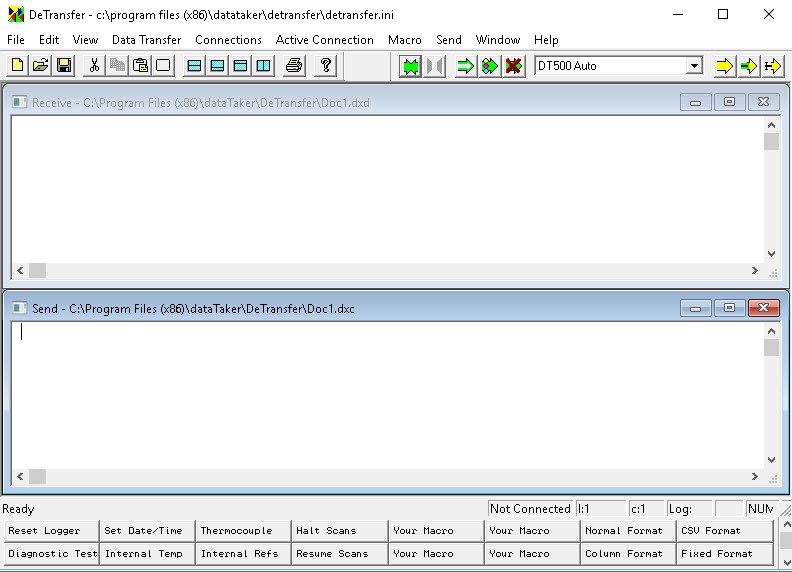This screenshot has height=572, width=792.
Task: Select the CSV Format macro button
Action: click(x=724, y=531)
